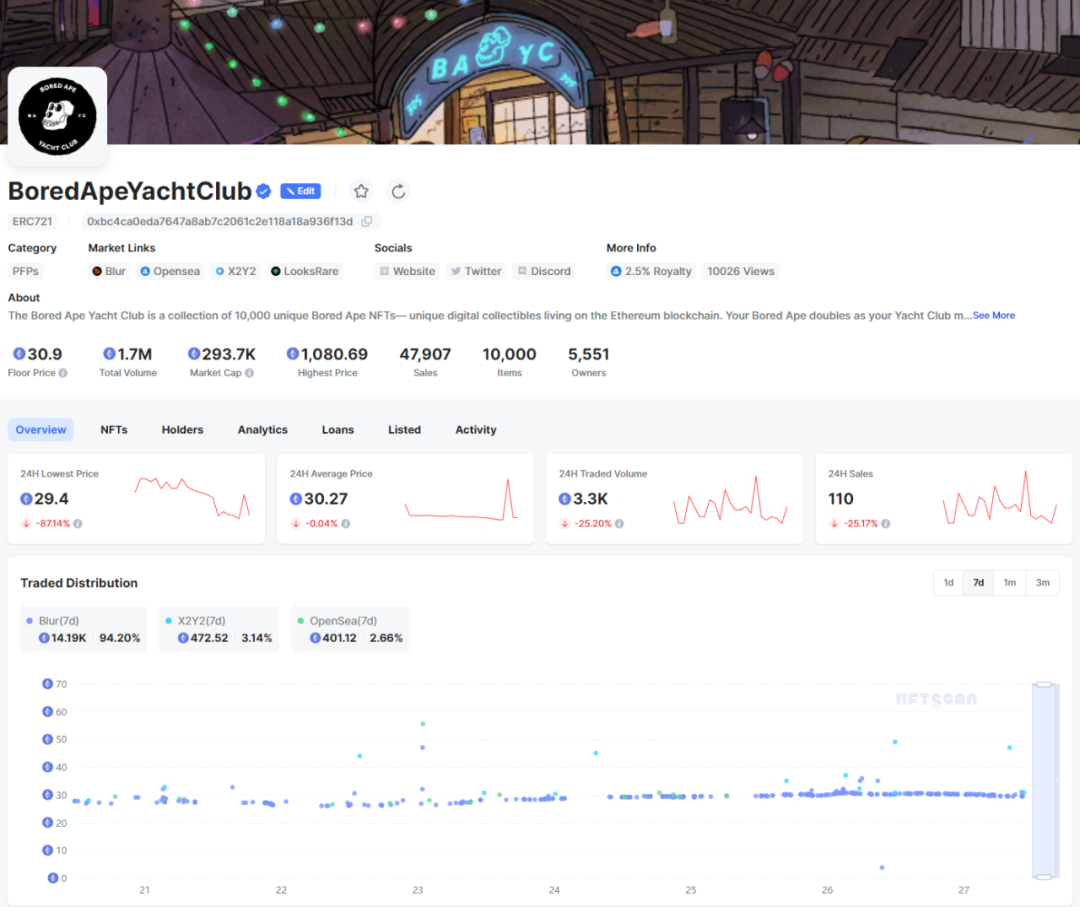The width and height of the screenshot is (1080, 907).
Task: Open the Opensea market link
Action: [x=170, y=271]
